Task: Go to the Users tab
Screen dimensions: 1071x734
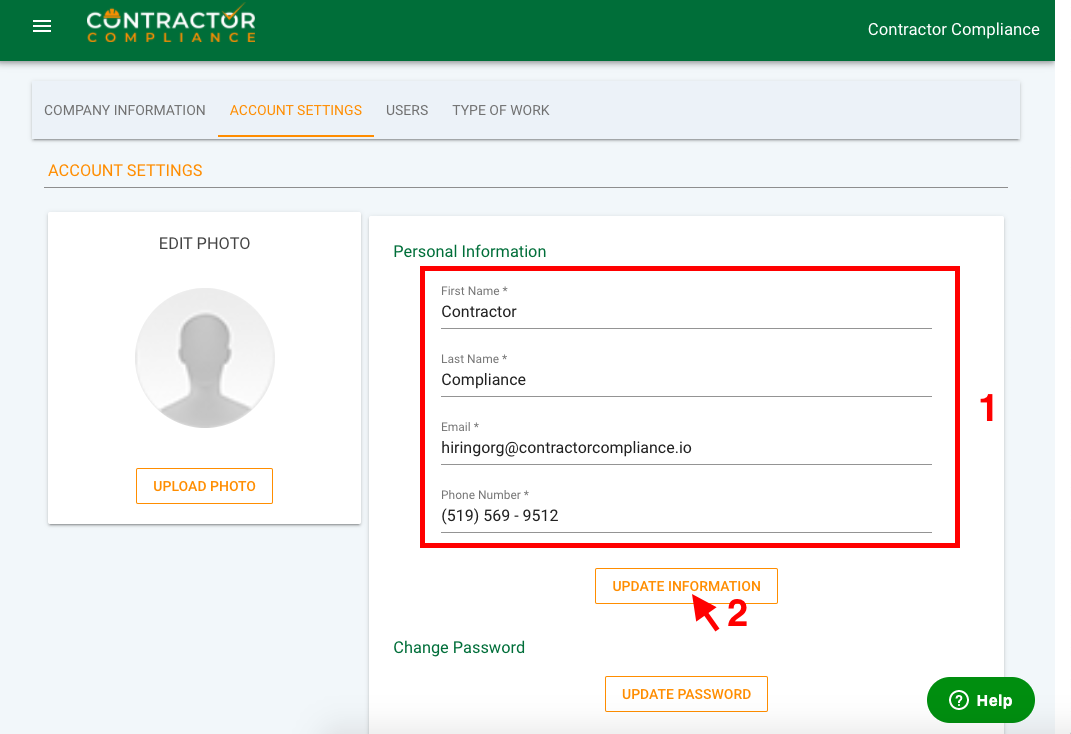Action: tap(407, 110)
